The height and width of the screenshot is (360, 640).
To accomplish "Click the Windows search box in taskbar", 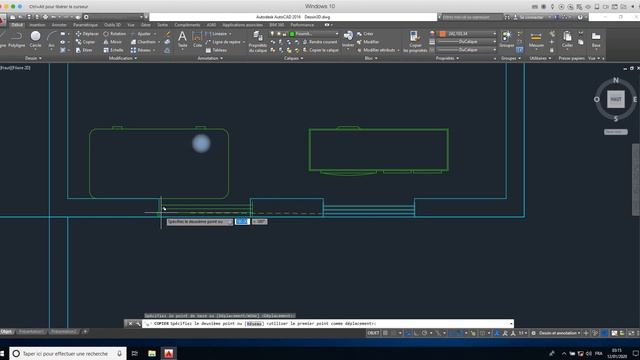I will click(67, 353).
